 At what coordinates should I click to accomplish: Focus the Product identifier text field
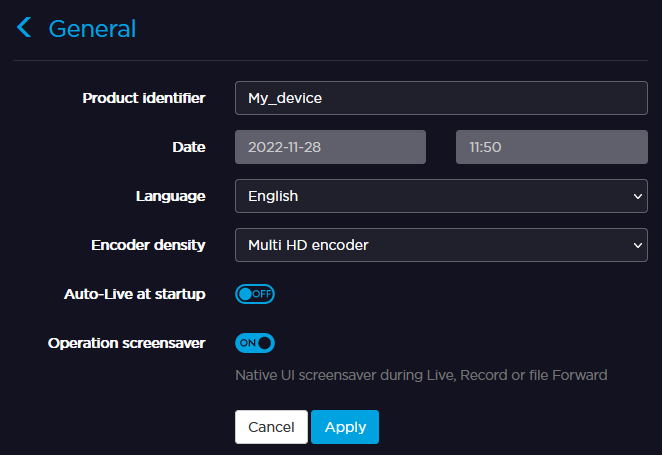[441, 98]
